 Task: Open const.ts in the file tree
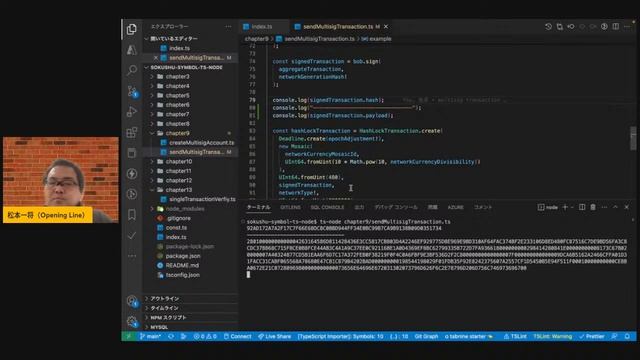click(x=176, y=227)
